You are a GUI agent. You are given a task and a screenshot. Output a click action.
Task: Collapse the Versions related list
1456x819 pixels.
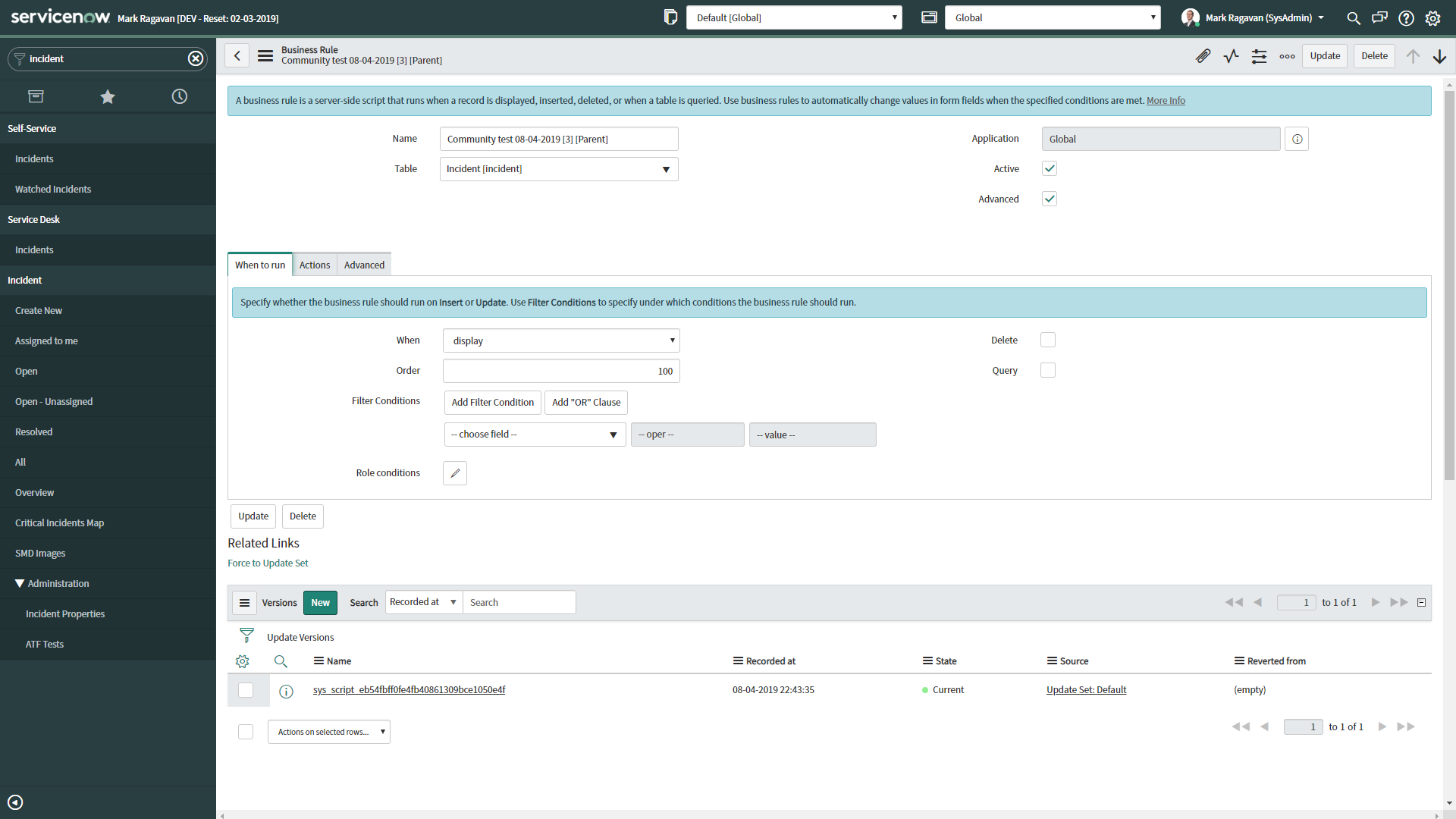(1422, 603)
